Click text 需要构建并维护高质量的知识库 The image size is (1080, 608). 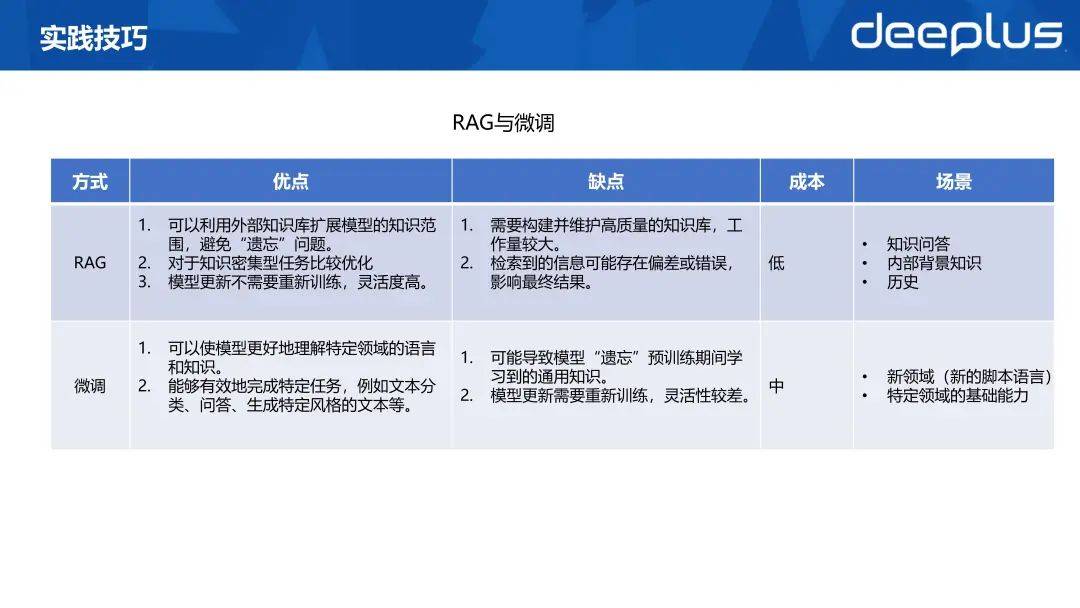pos(601,225)
